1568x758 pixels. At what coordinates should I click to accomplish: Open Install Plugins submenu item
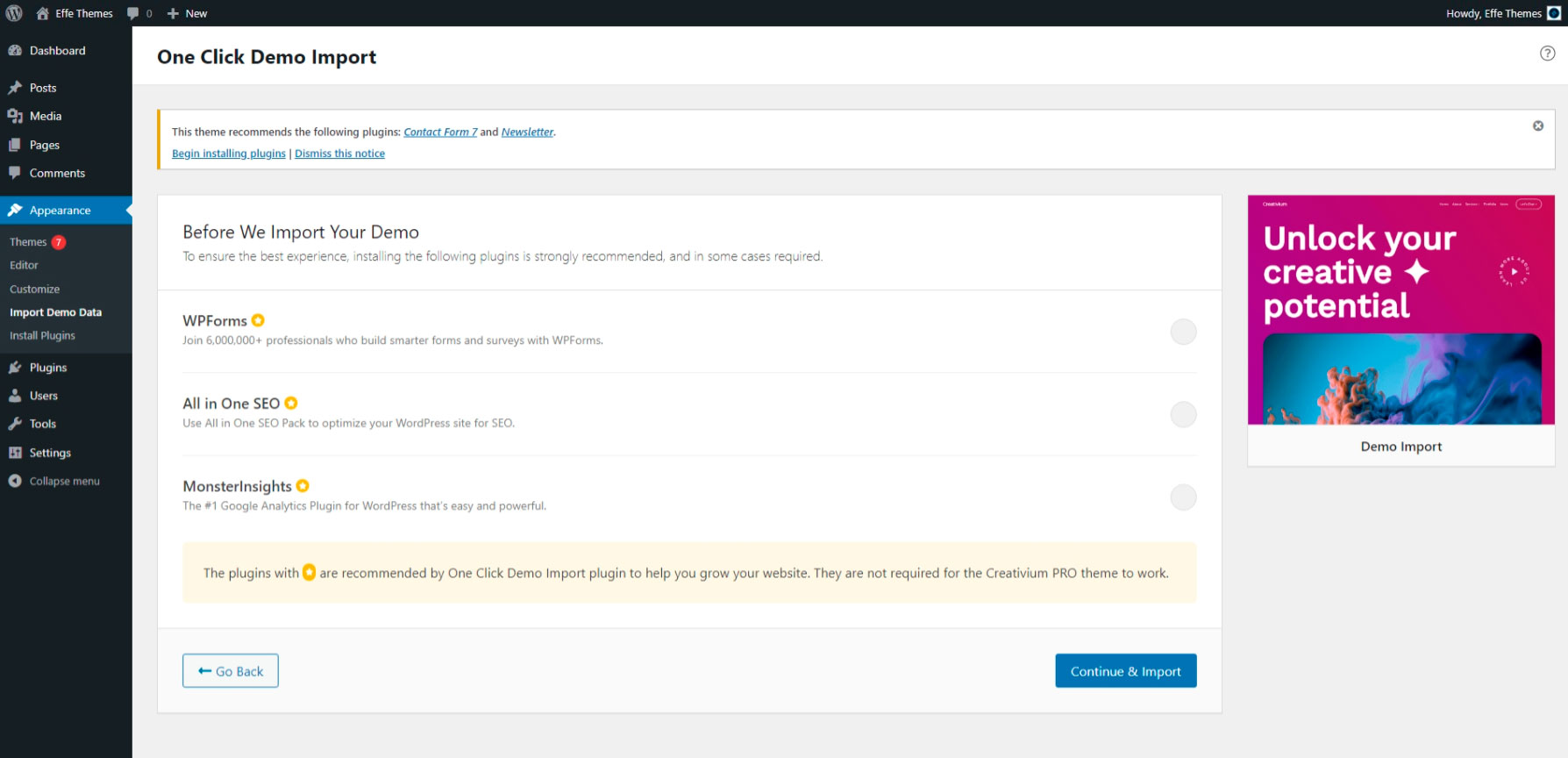(x=42, y=335)
